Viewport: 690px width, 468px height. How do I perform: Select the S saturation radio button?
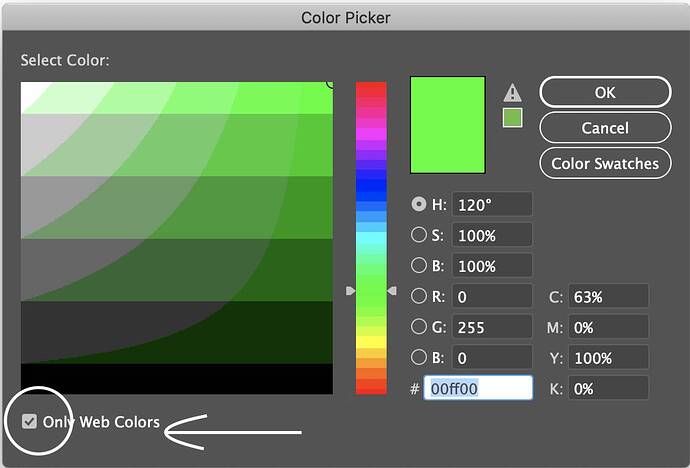click(x=419, y=235)
